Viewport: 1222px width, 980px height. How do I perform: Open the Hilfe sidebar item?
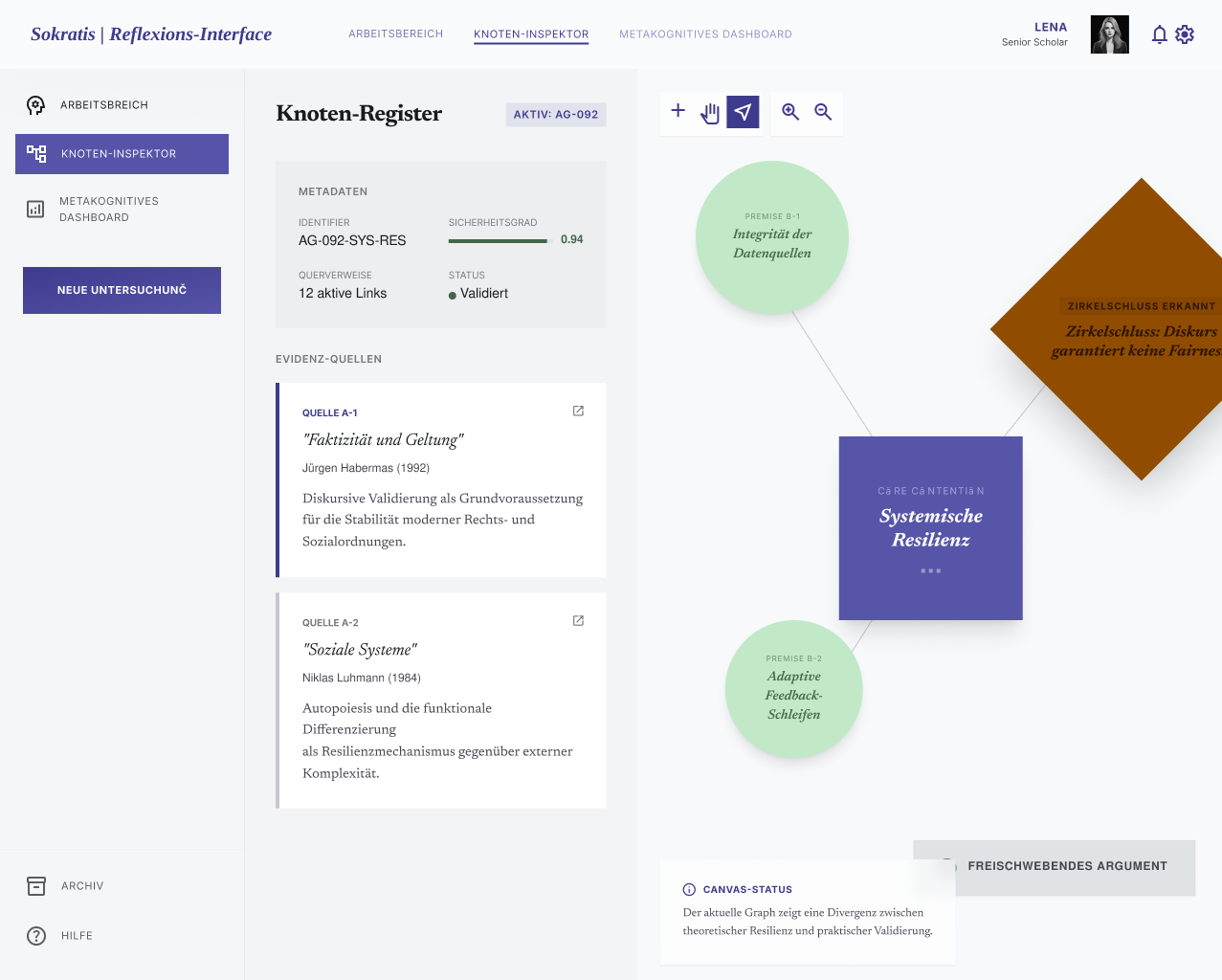tap(77, 936)
